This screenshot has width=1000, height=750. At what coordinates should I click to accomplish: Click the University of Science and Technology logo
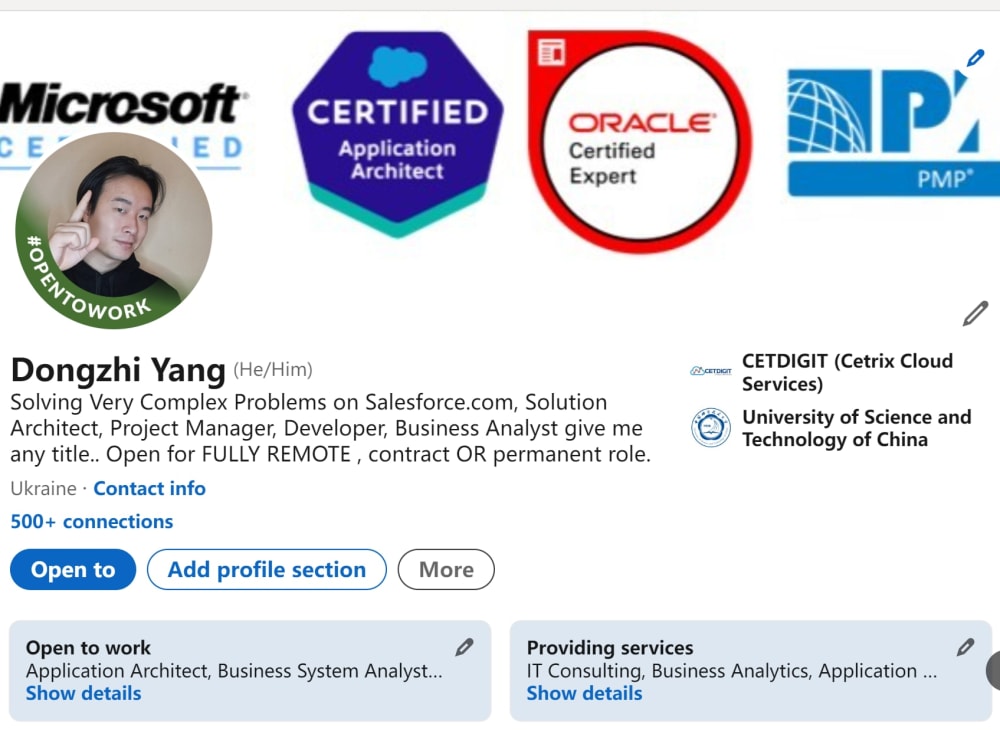[x=710, y=427]
